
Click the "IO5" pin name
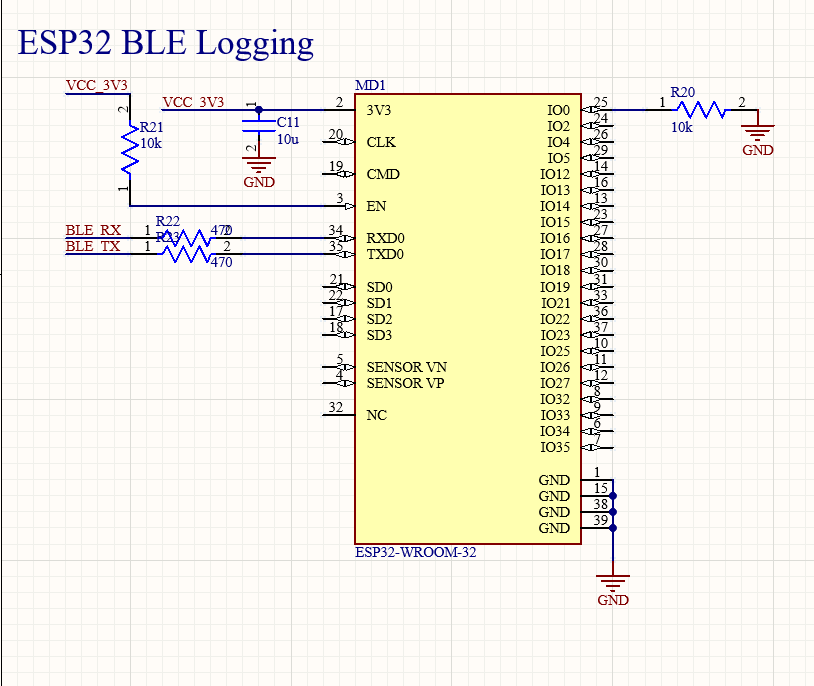point(559,158)
